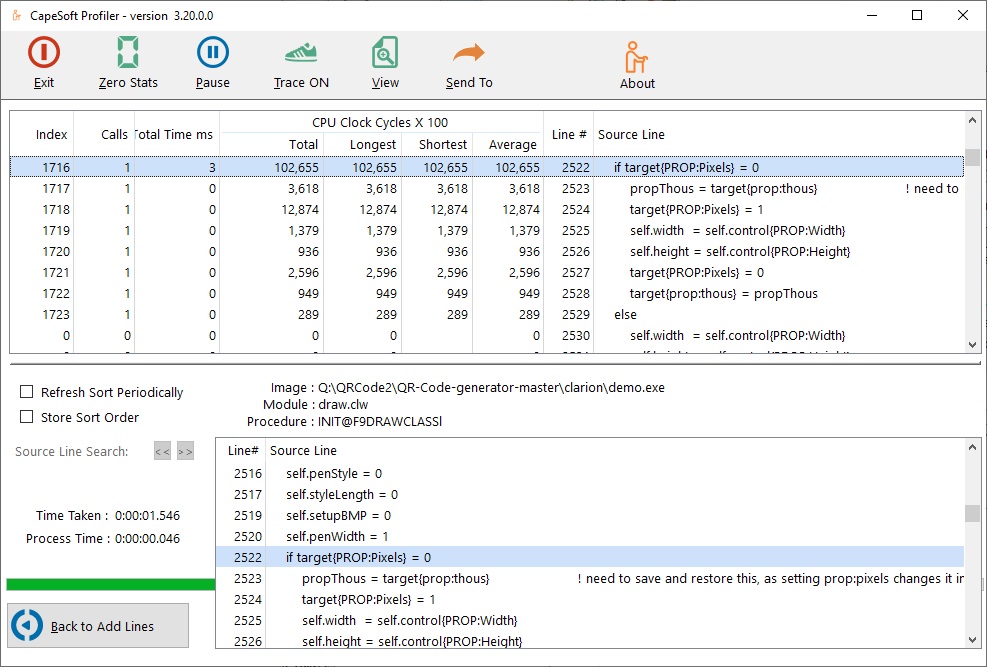Search previous source line match (<<)
Image resolution: width=987 pixels, height=667 pixels.
coord(162,452)
